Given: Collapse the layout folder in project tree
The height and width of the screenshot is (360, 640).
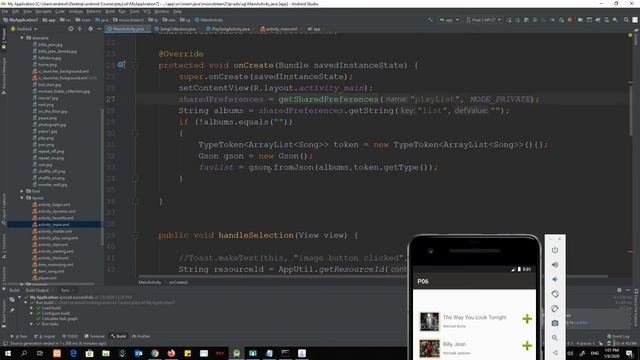Looking at the screenshot, I should [22, 198].
